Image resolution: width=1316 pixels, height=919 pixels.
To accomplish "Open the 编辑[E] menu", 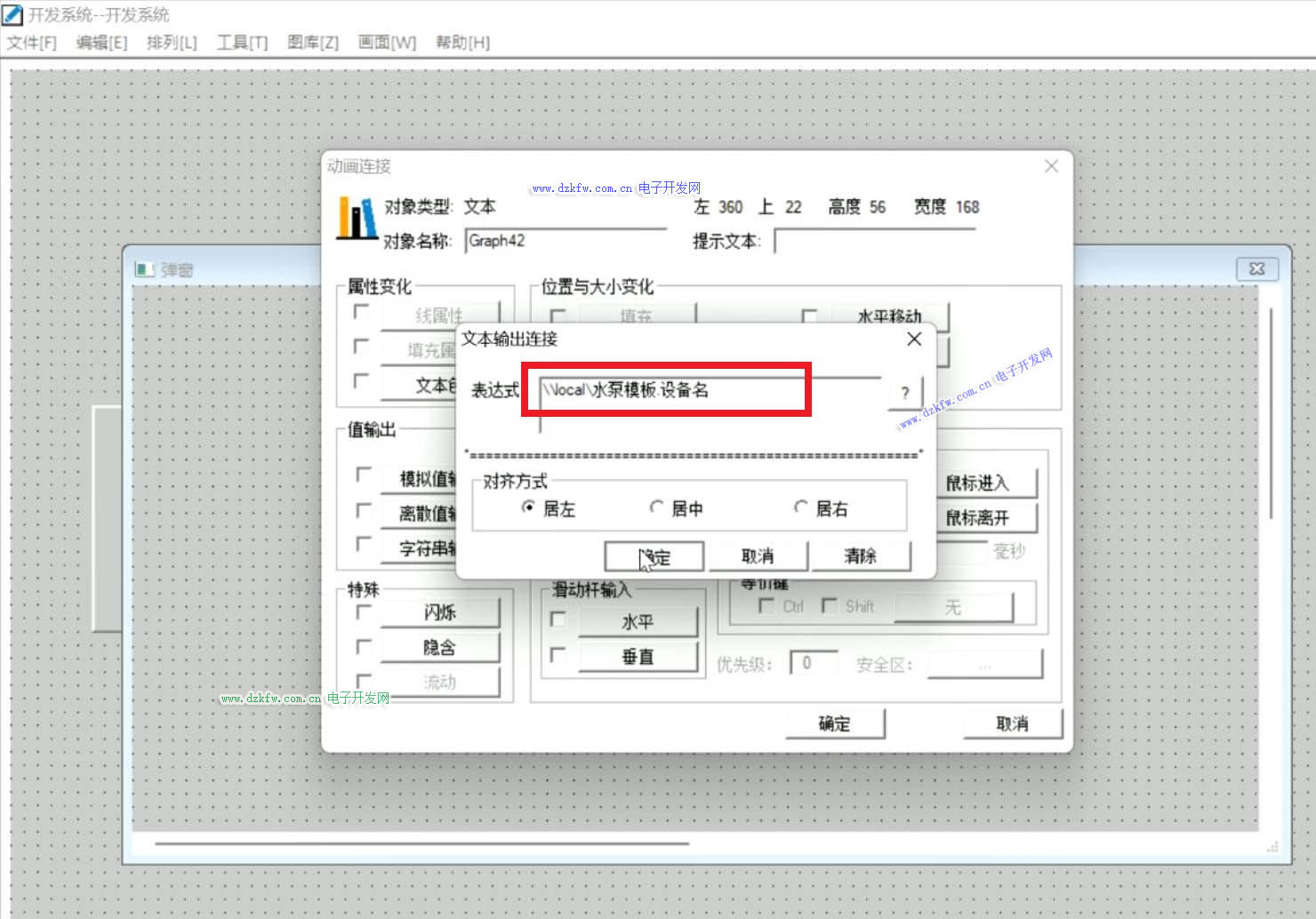I will [101, 43].
